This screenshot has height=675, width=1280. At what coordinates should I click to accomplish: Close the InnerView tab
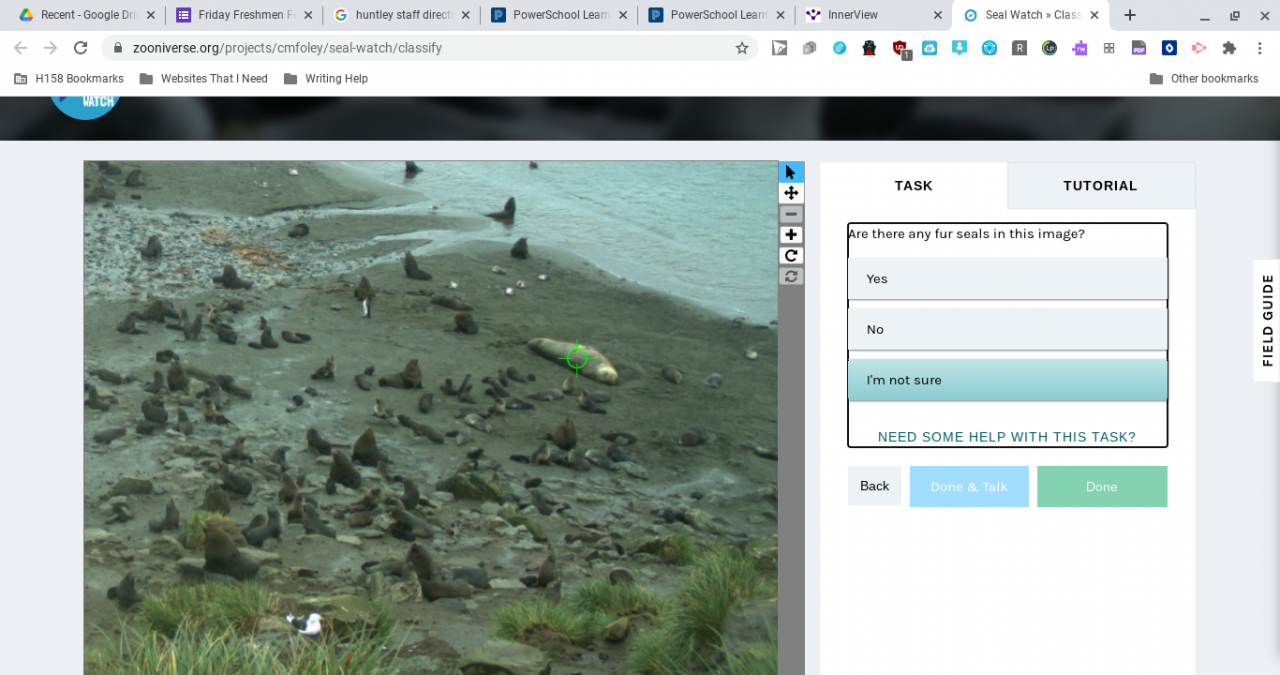pos(937,15)
